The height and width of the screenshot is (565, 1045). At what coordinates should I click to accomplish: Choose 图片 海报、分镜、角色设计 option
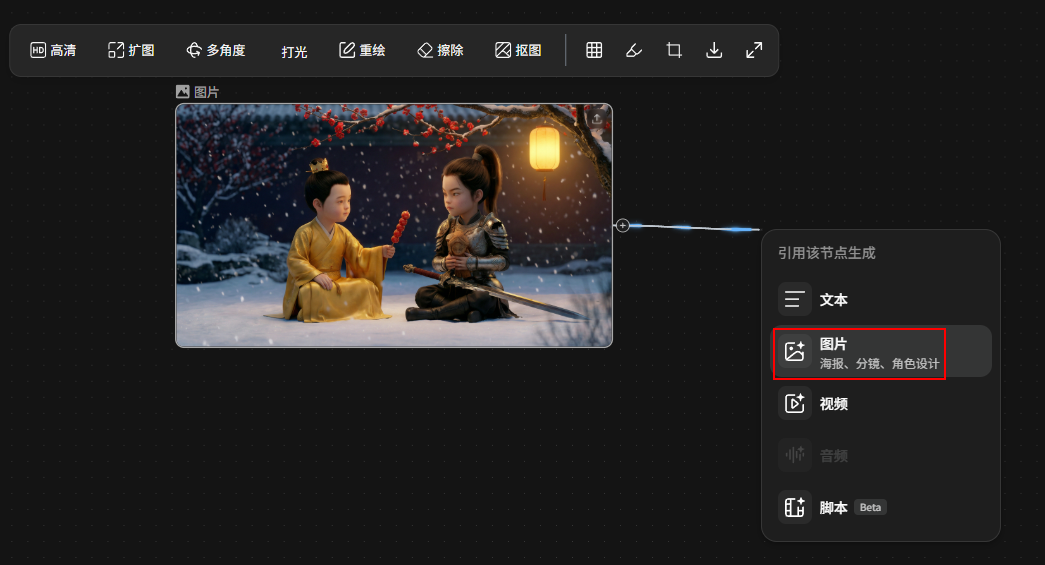[x=881, y=352]
